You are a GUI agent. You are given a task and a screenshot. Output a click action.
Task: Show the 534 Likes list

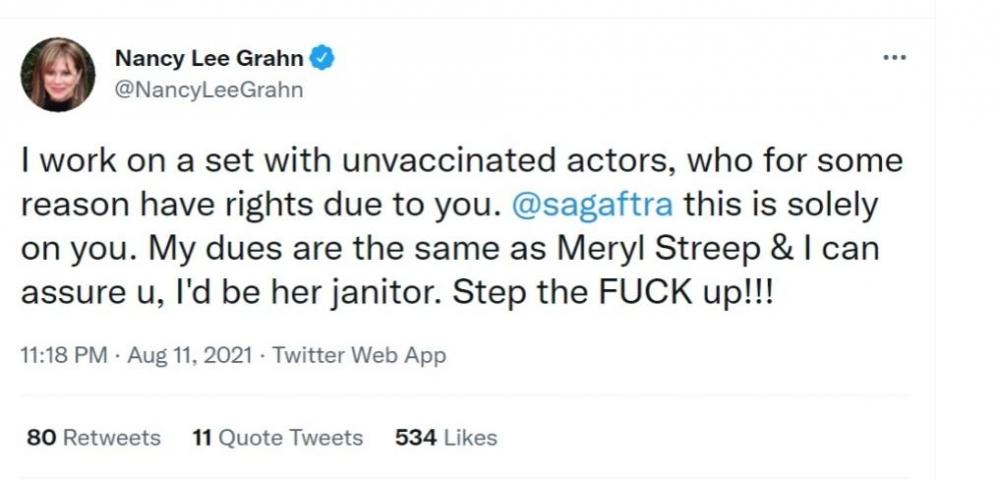tap(446, 437)
